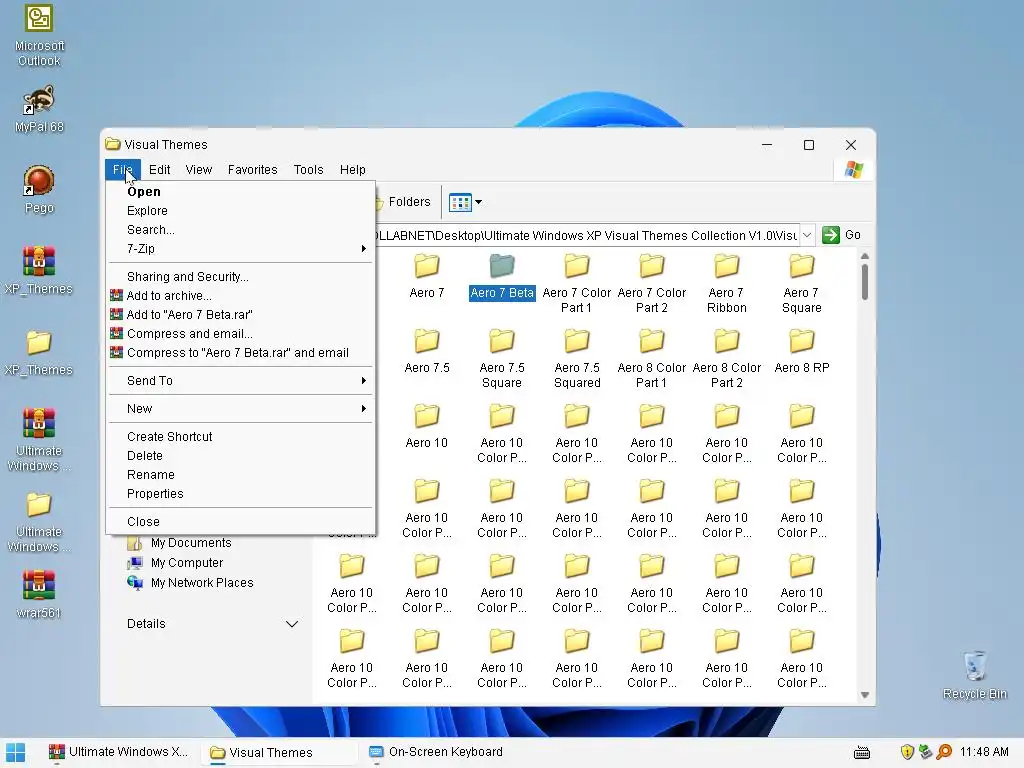The height and width of the screenshot is (768, 1024).
Task: Open the Microsoft Outlook desktop icon
Action: tap(39, 36)
